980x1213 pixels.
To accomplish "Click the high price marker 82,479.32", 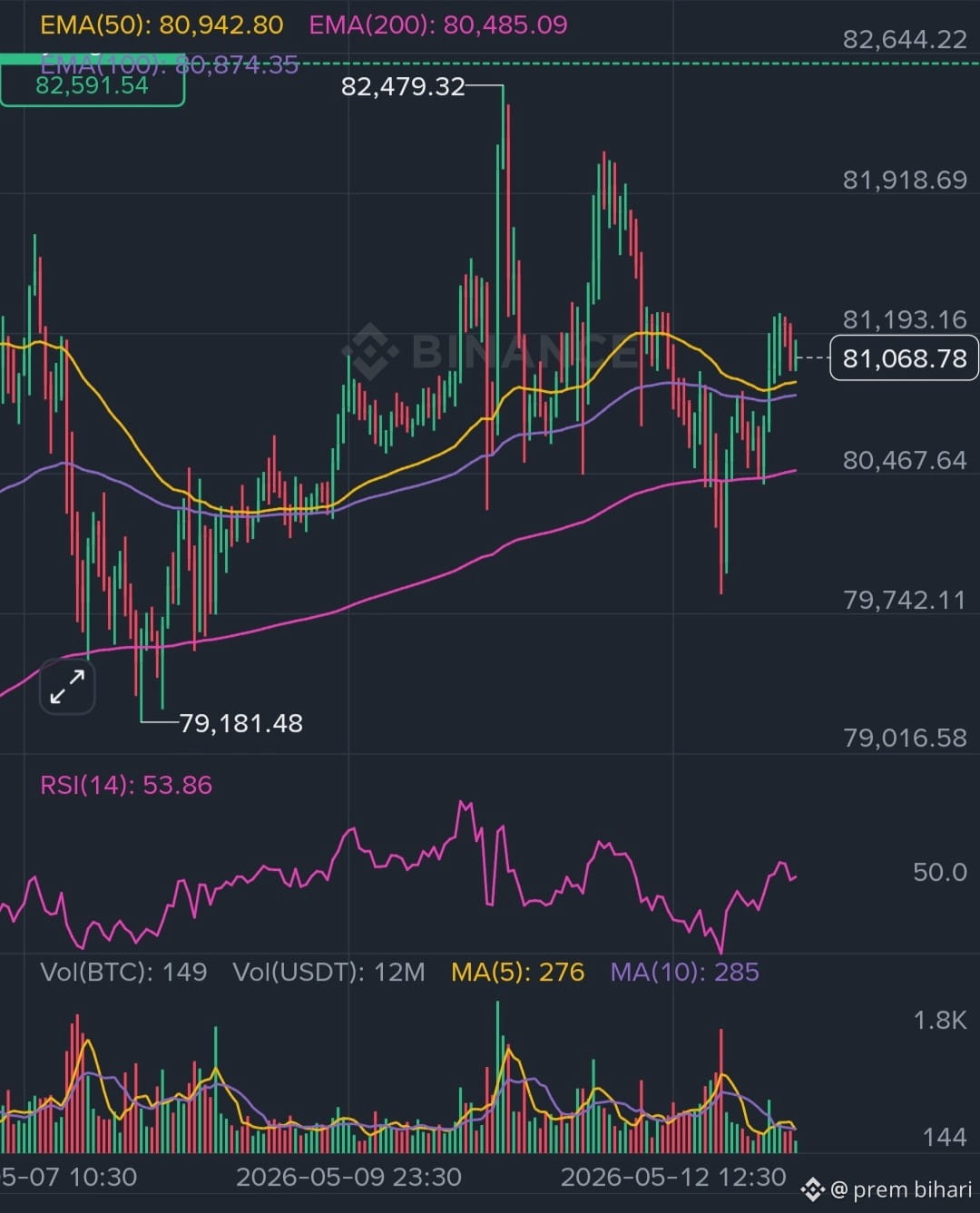I will click(x=403, y=86).
